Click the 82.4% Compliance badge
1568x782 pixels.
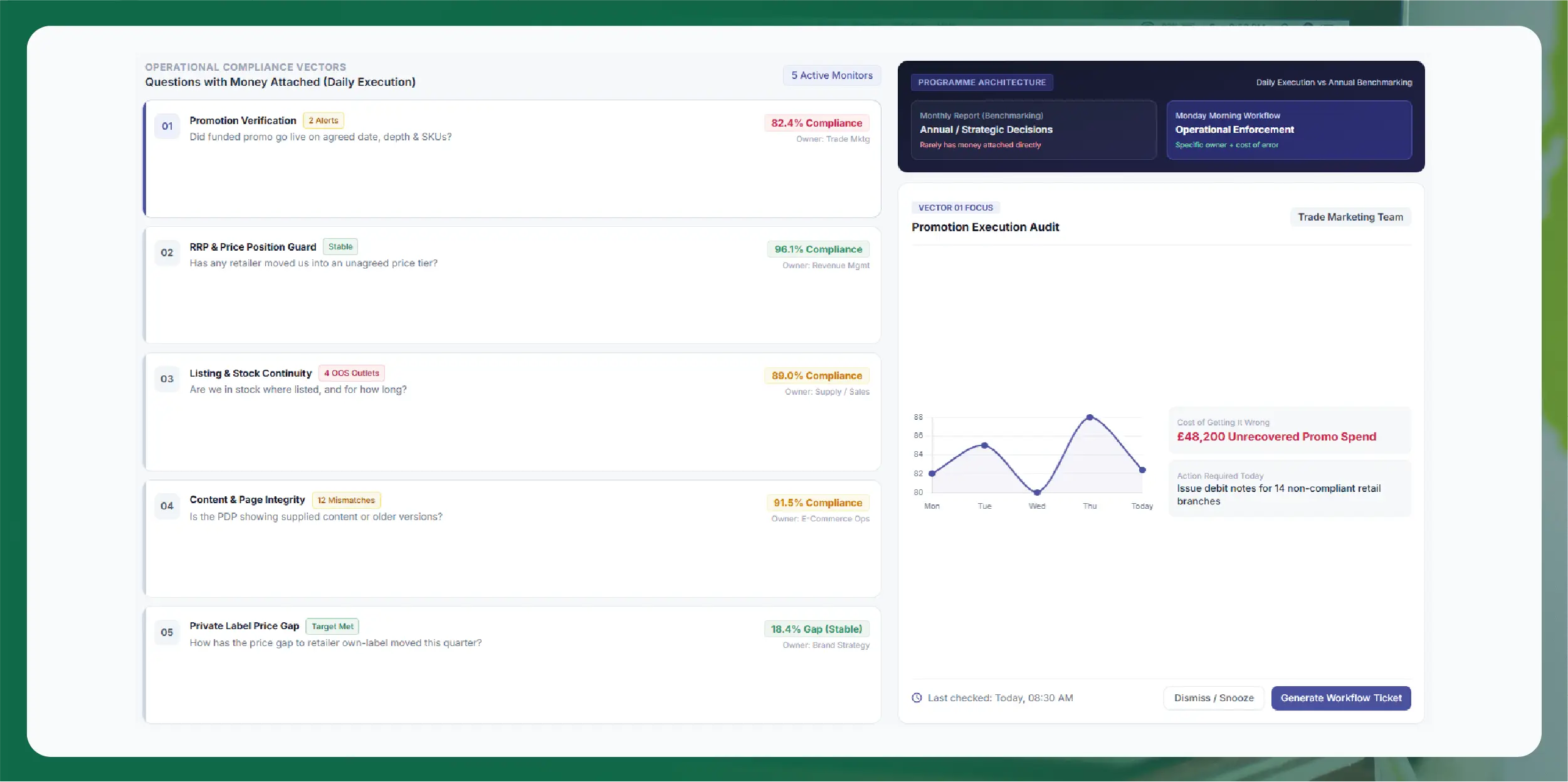click(x=817, y=123)
